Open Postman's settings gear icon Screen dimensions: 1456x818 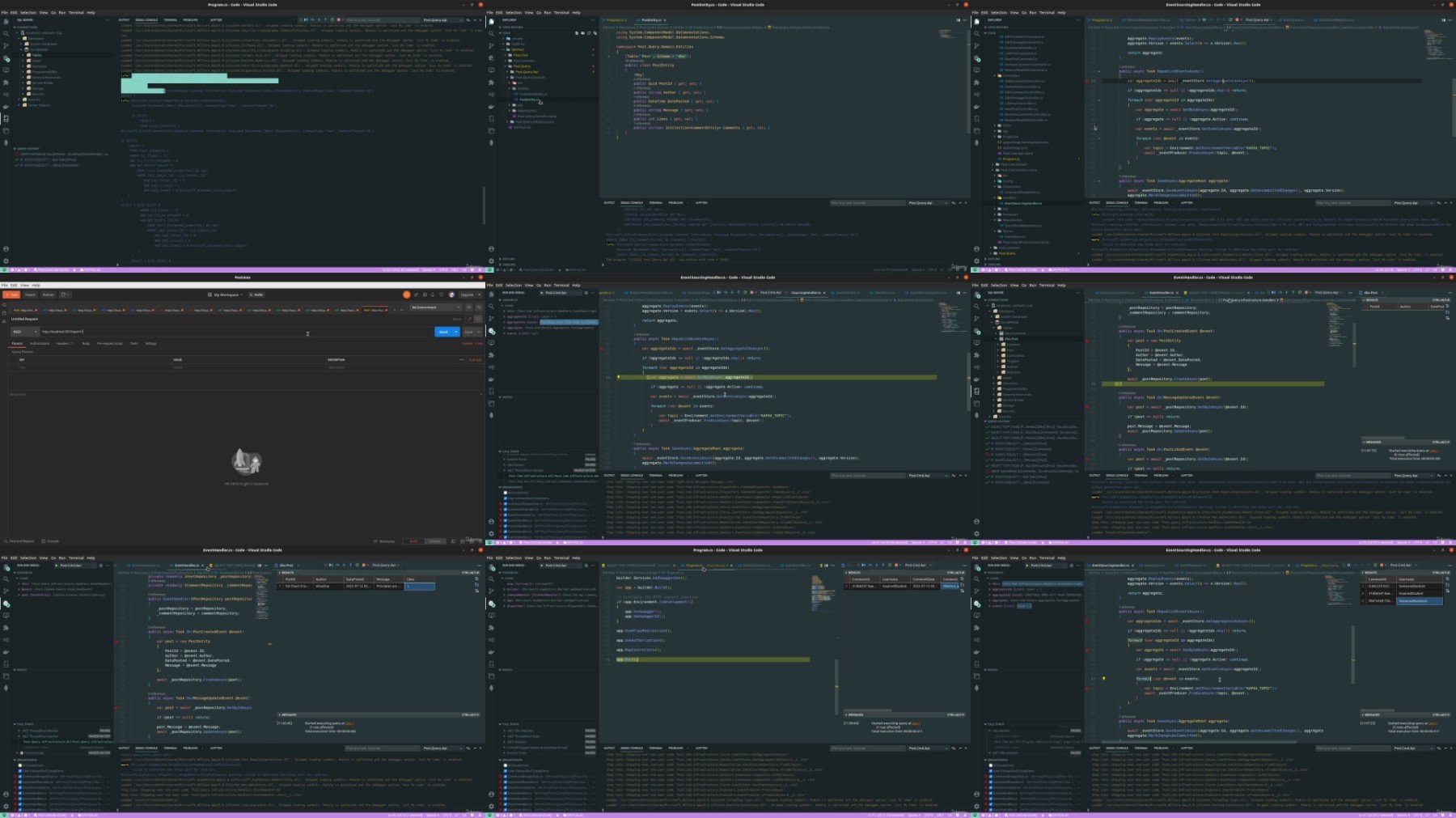[425, 295]
